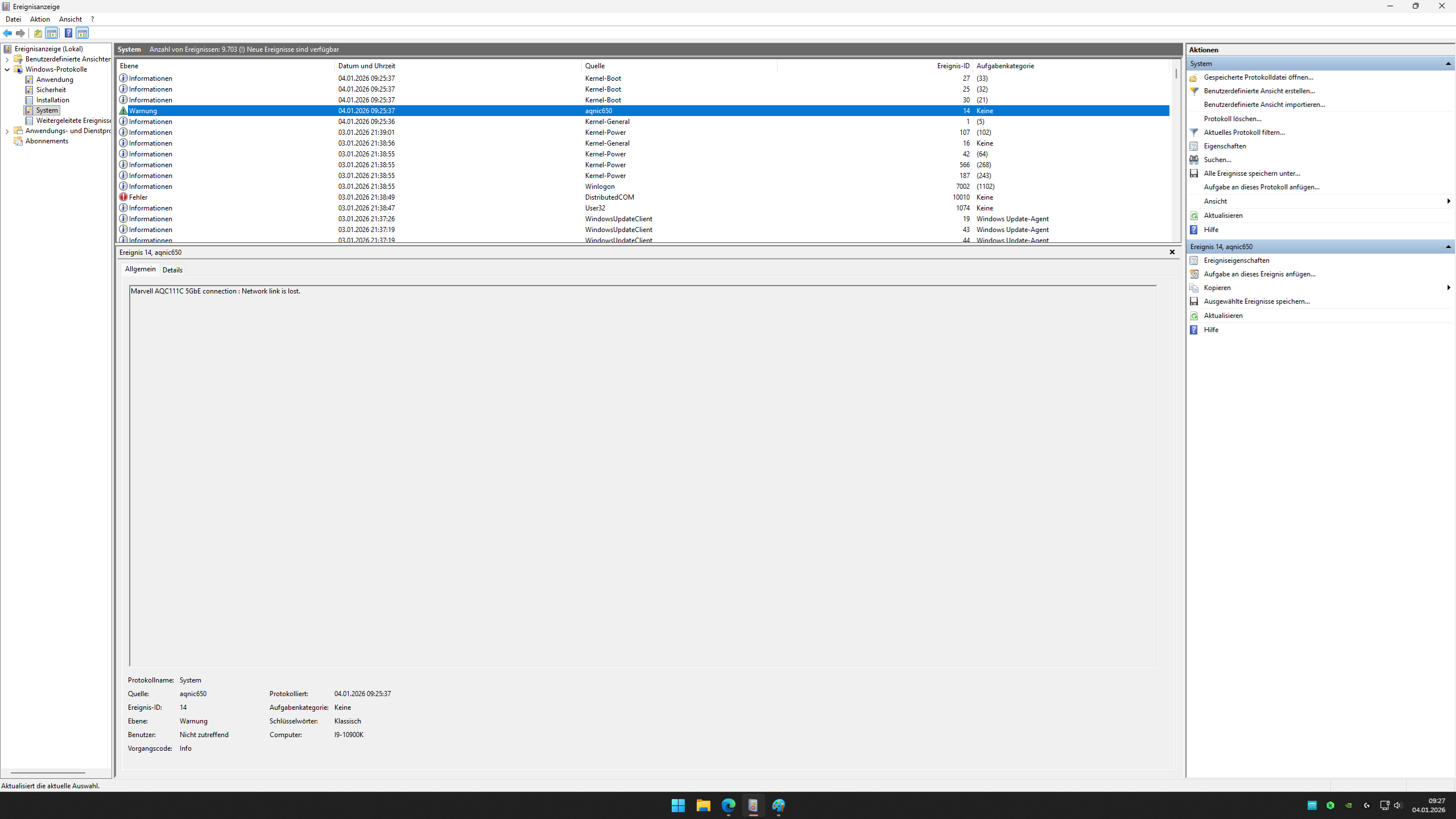The image size is (1456, 819).
Task: Expand Benutzerdefinierte Ansichten tree node
Action: pyautogui.click(x=7, y=59)
